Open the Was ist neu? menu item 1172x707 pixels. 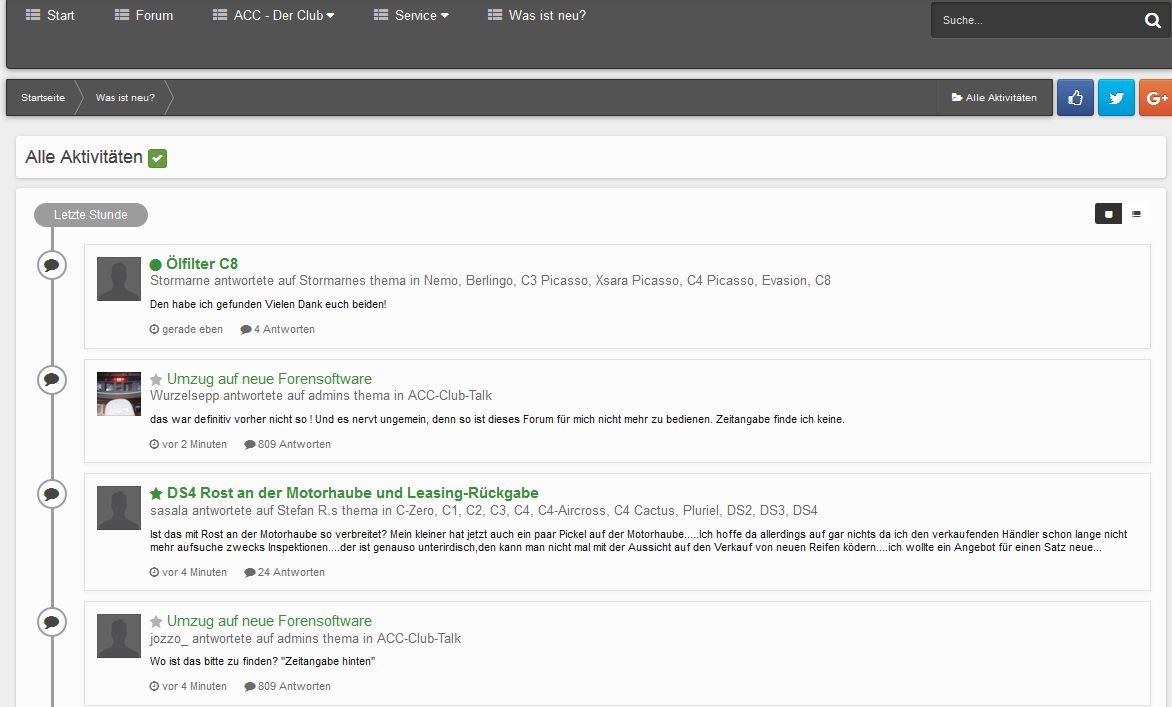click(537, 15)
